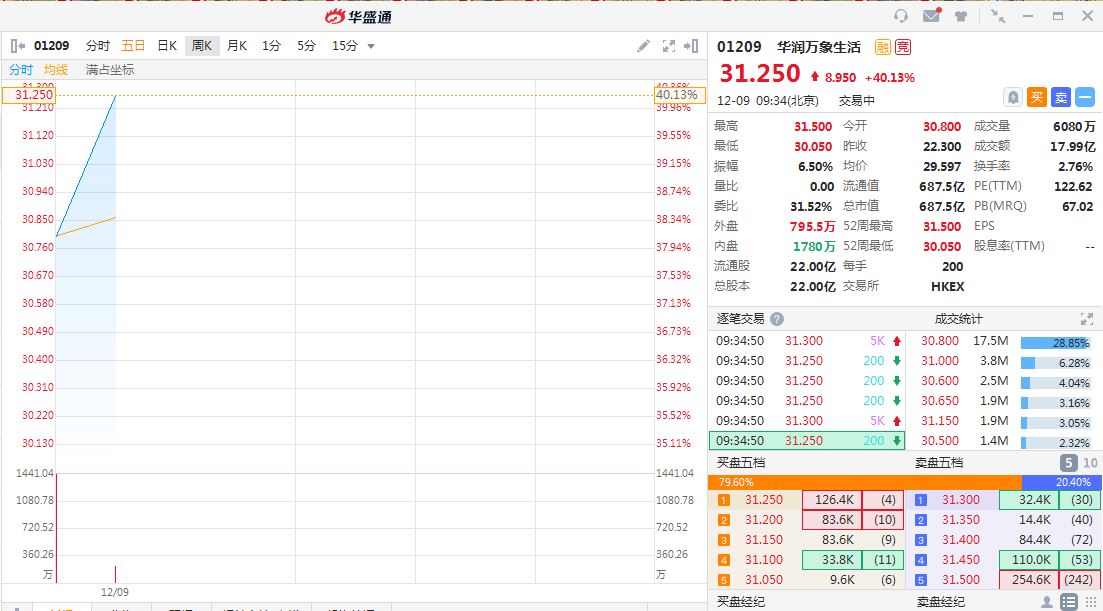Switch to 1分 chart tab
Viewport: 1103px width, 611px height.
click(272, 46)
